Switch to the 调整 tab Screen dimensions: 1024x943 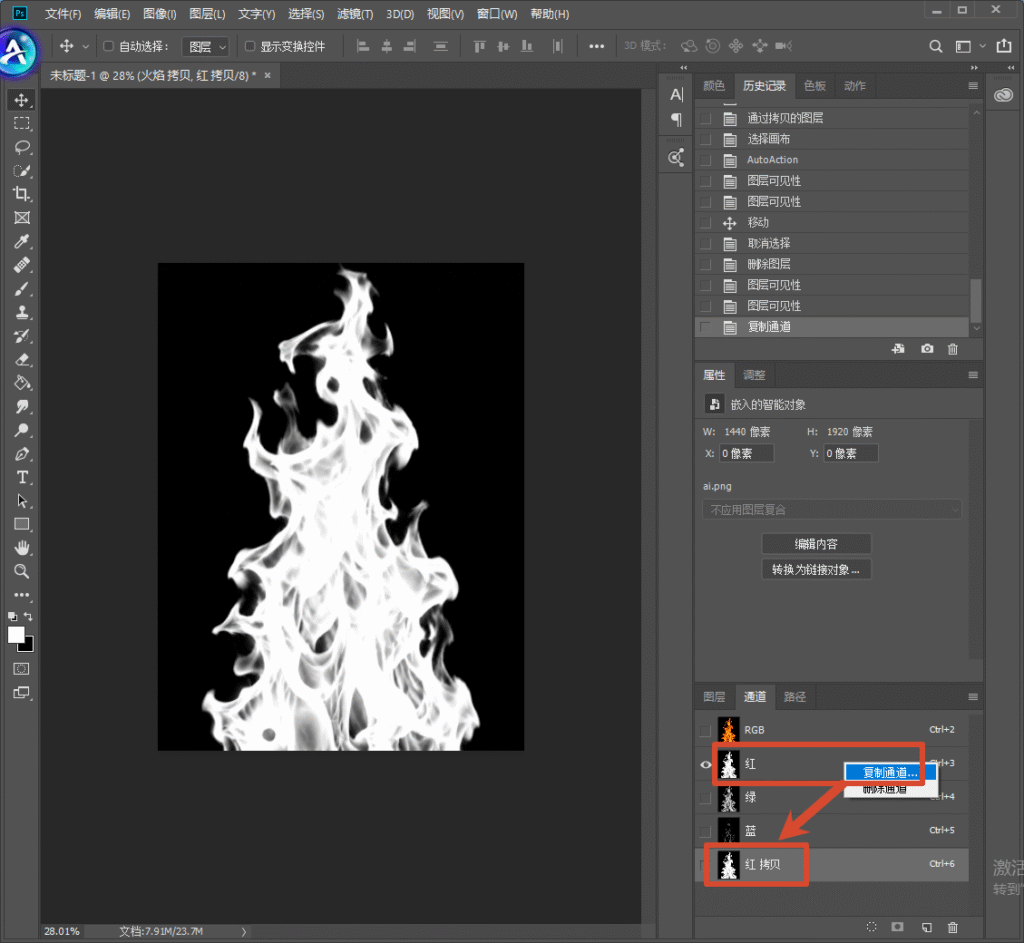[x=754, y=375]
